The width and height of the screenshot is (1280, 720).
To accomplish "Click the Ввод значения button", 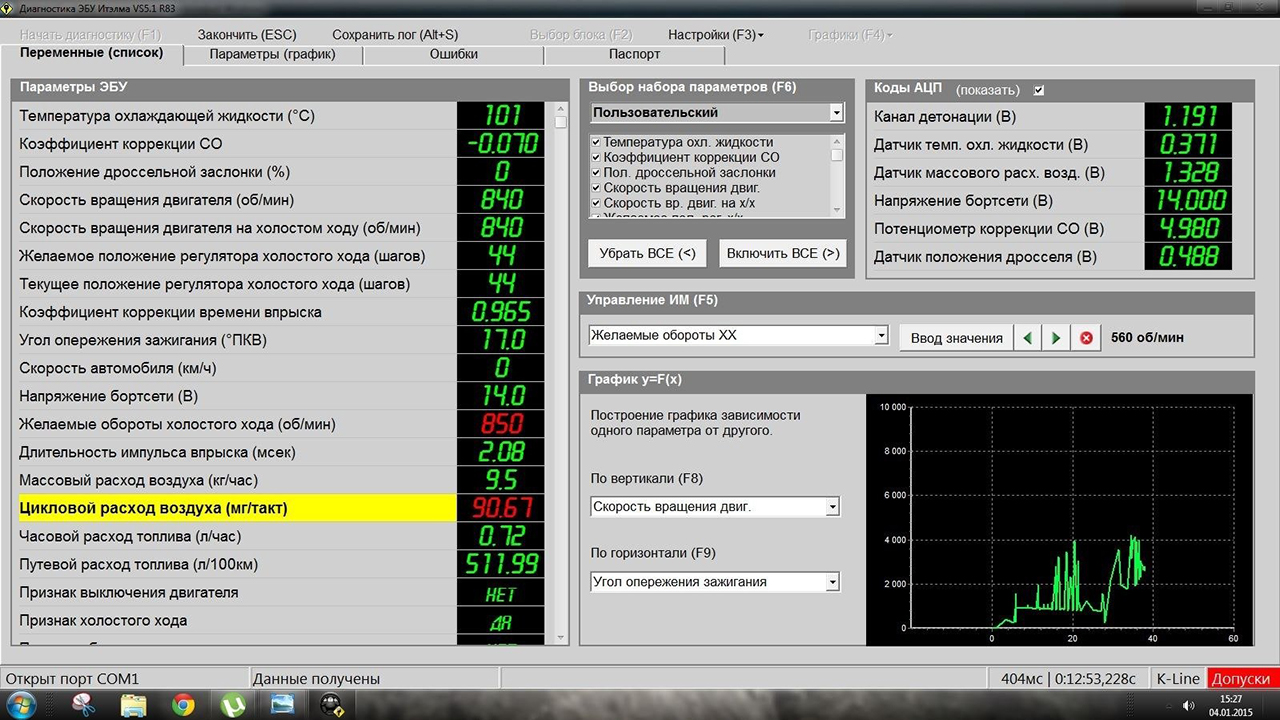I will 956,338.
